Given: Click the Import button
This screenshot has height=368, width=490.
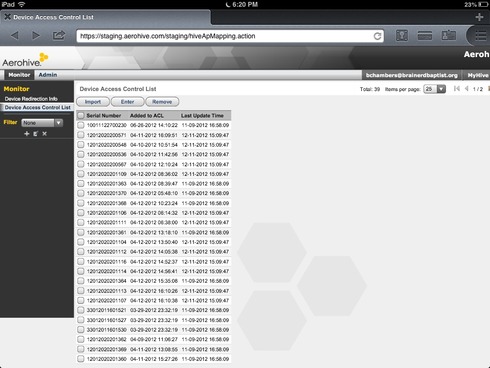Looking at the screenshot, I should [x=93, y=102].
